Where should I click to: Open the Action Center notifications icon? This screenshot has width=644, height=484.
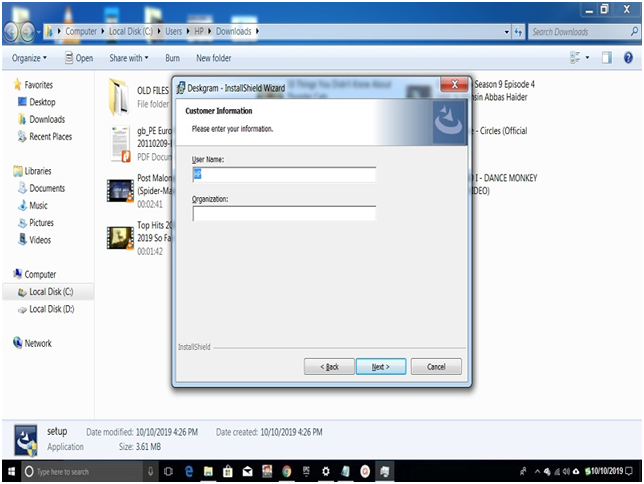pos(629,471)
